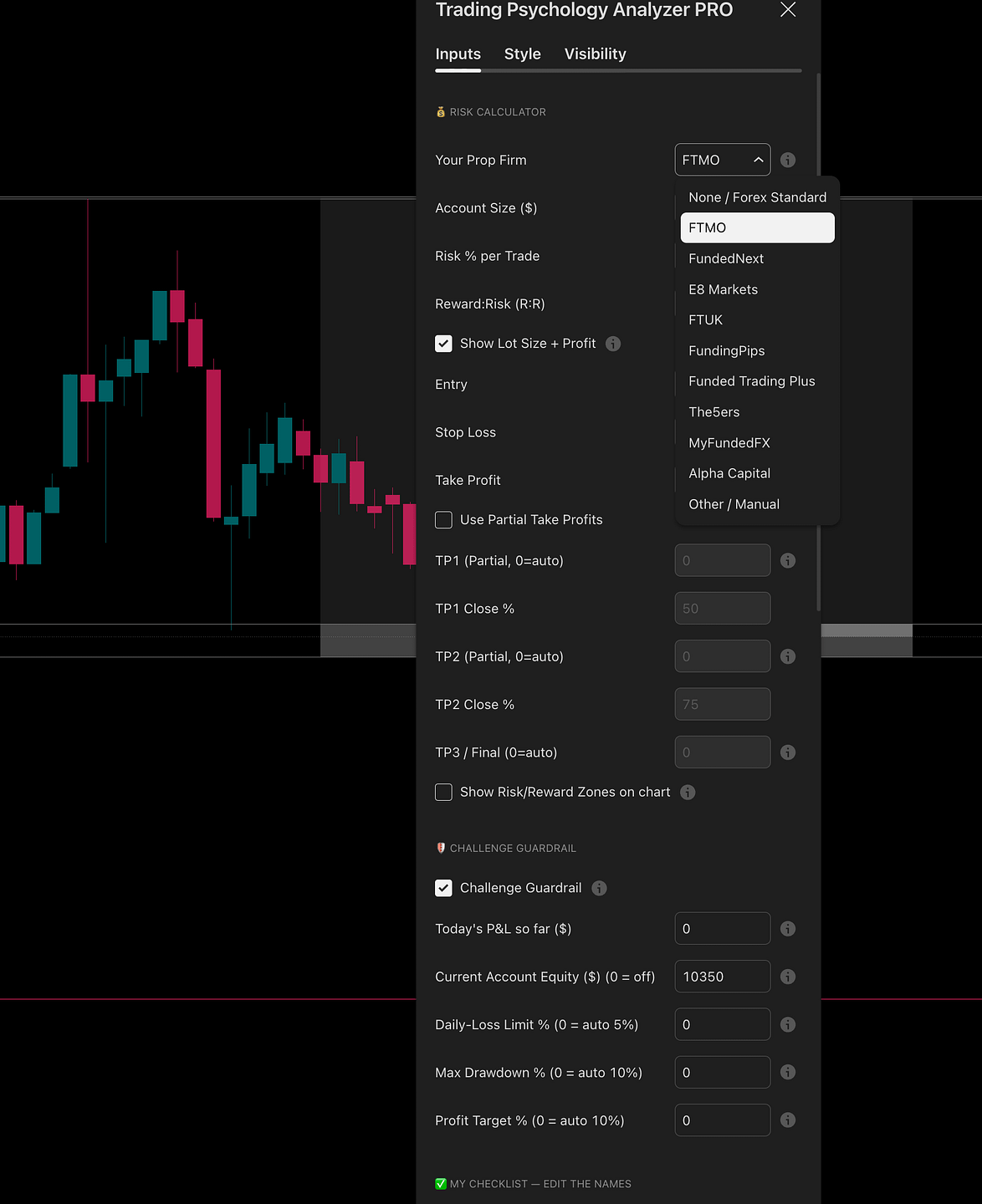Click the Take Profit label
Screen dimensions: 982x1204
point(468,480)
